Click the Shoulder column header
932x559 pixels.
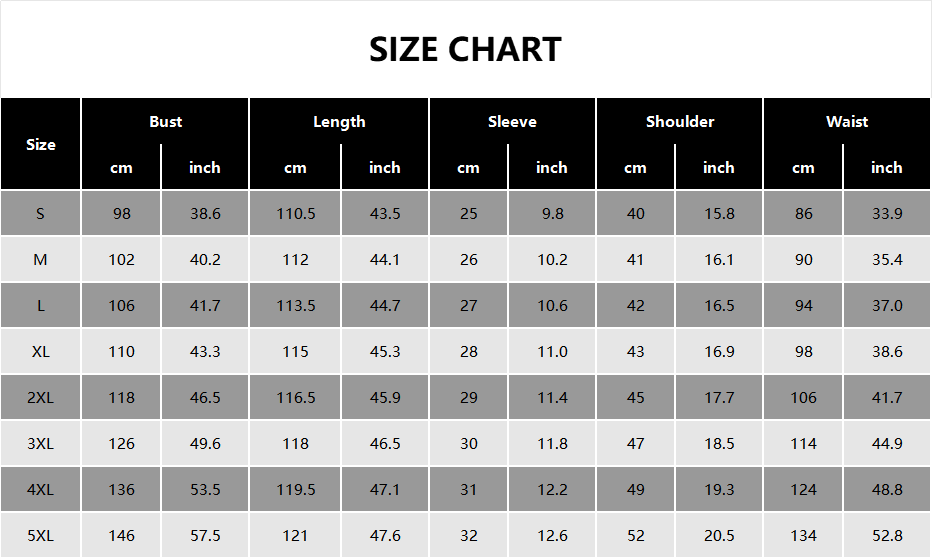(x=680, y=121)
